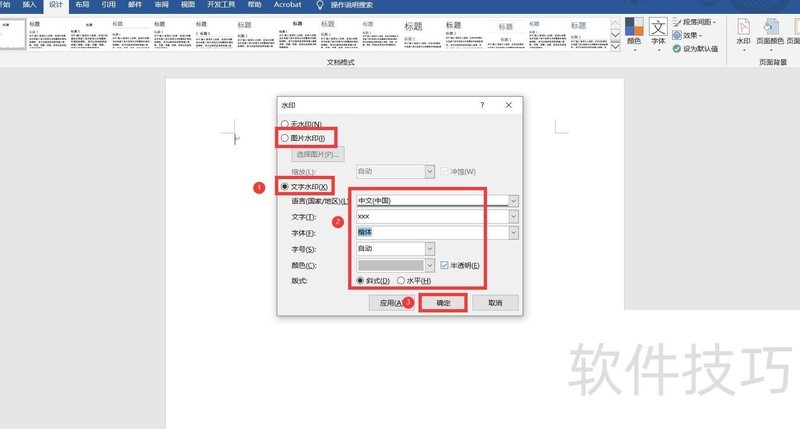Expand the document formats gallery more arrow
800x429 pixels.
coord(616,46)
